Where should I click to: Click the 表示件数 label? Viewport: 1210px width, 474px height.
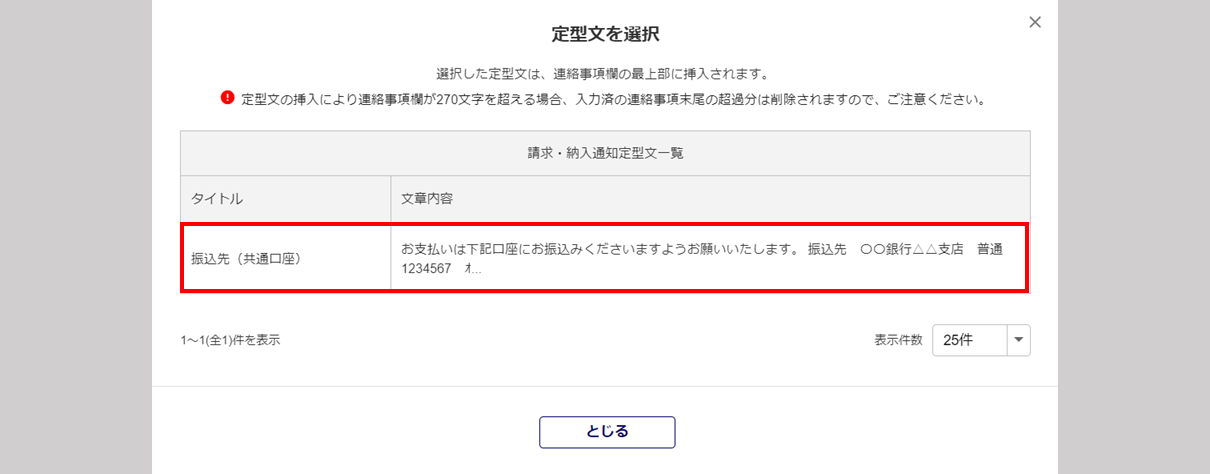(898, 340)
